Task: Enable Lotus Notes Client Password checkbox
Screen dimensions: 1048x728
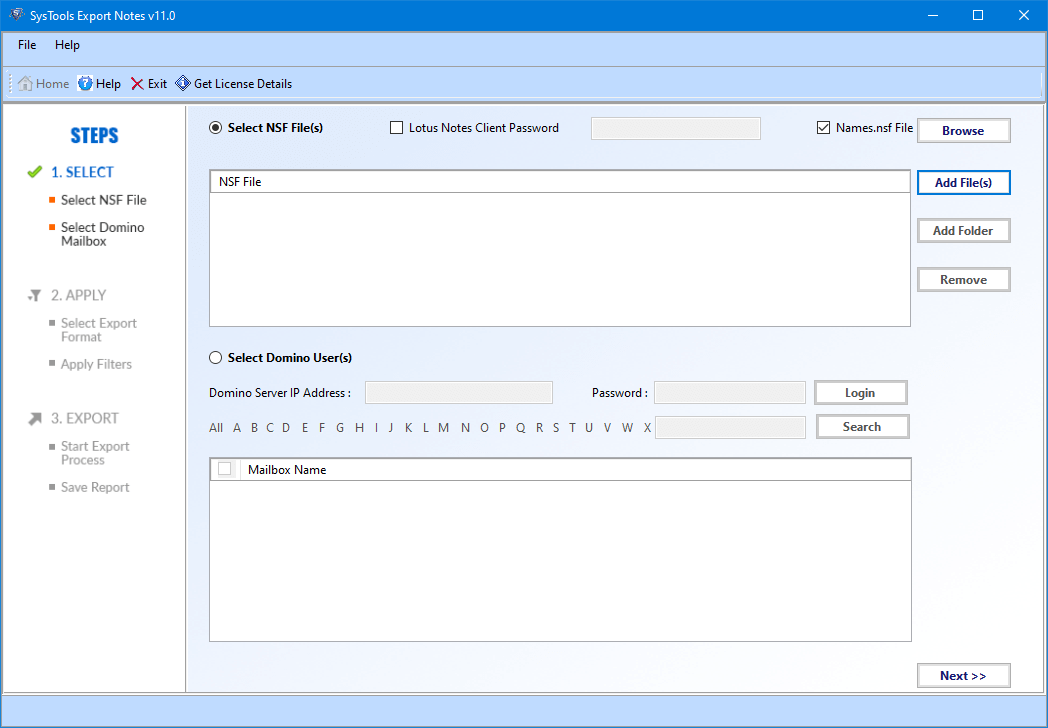Action: 396,128
